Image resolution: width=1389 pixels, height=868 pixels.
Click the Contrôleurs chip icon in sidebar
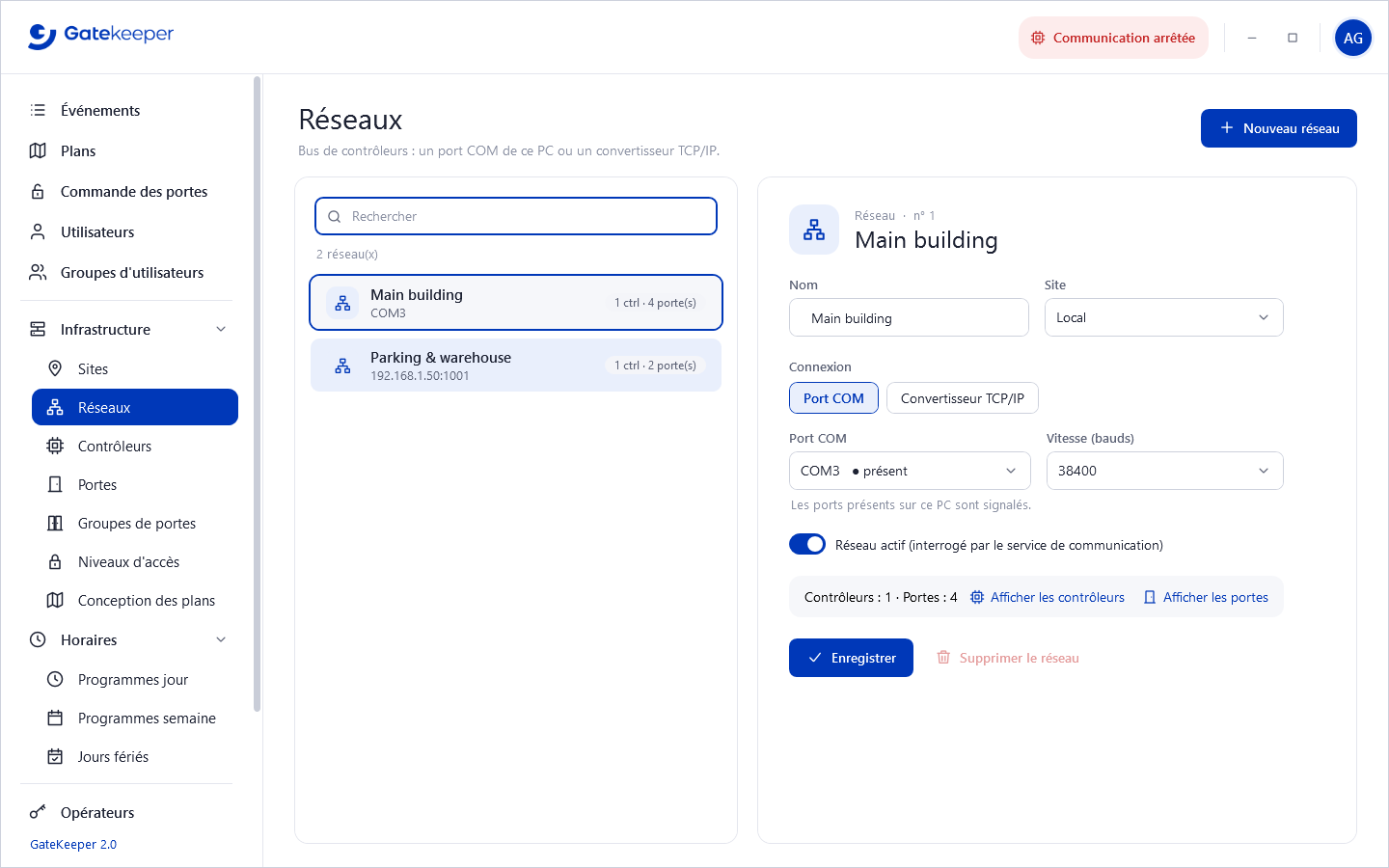coord(55,446)
